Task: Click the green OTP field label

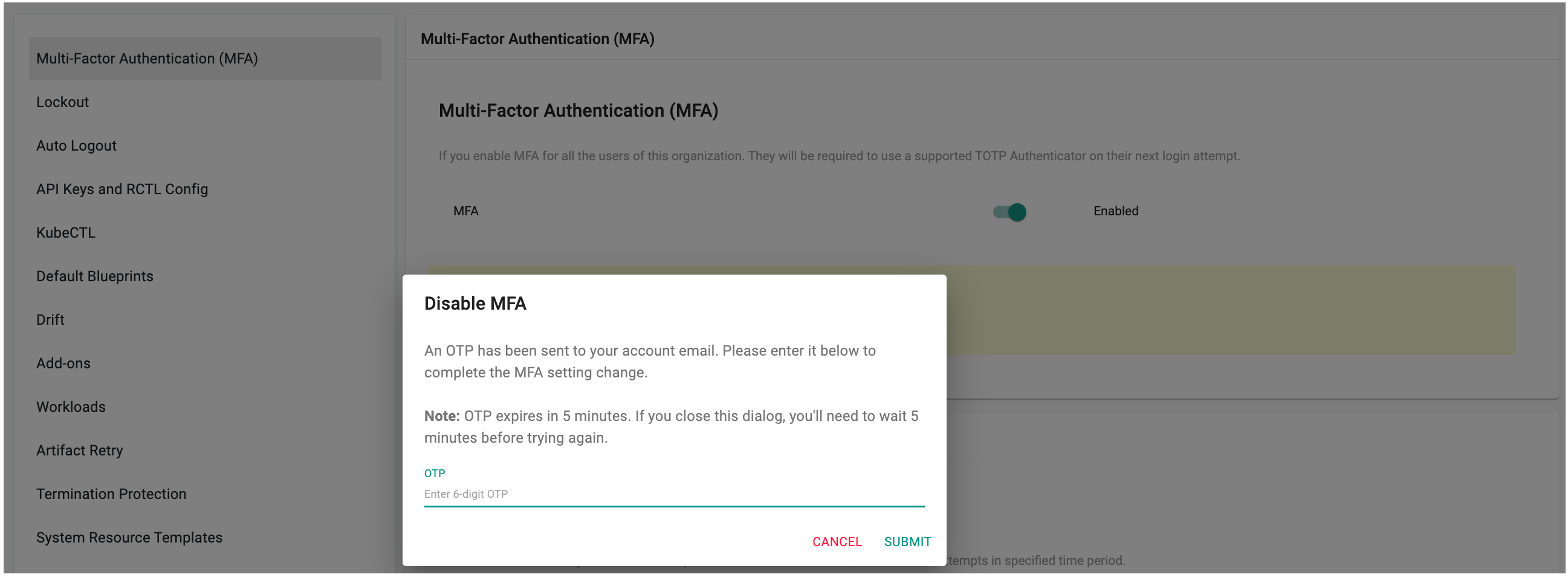Action: point(434,474)
